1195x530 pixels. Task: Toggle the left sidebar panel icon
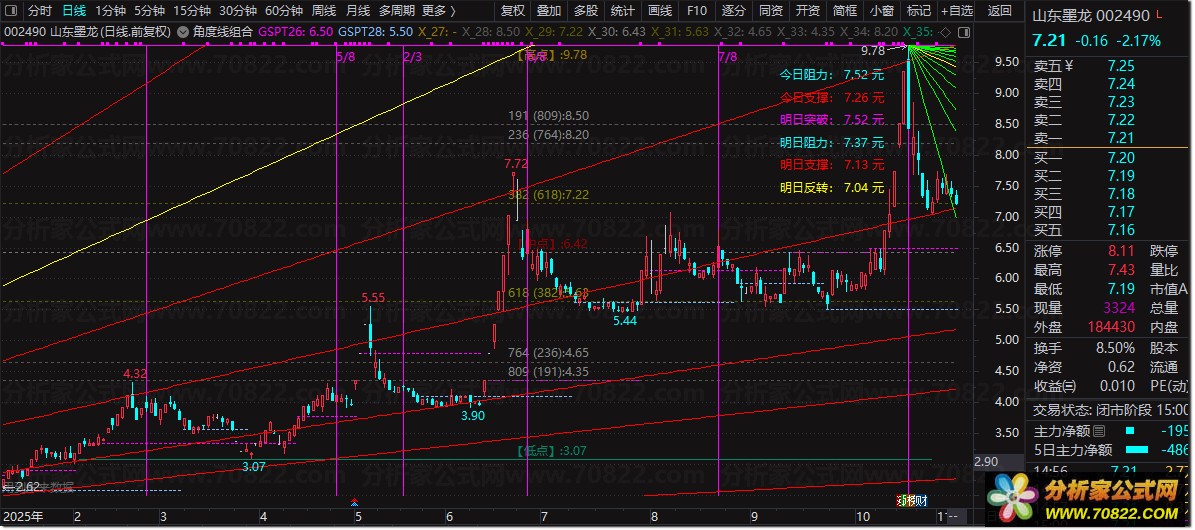click(11, 11)
